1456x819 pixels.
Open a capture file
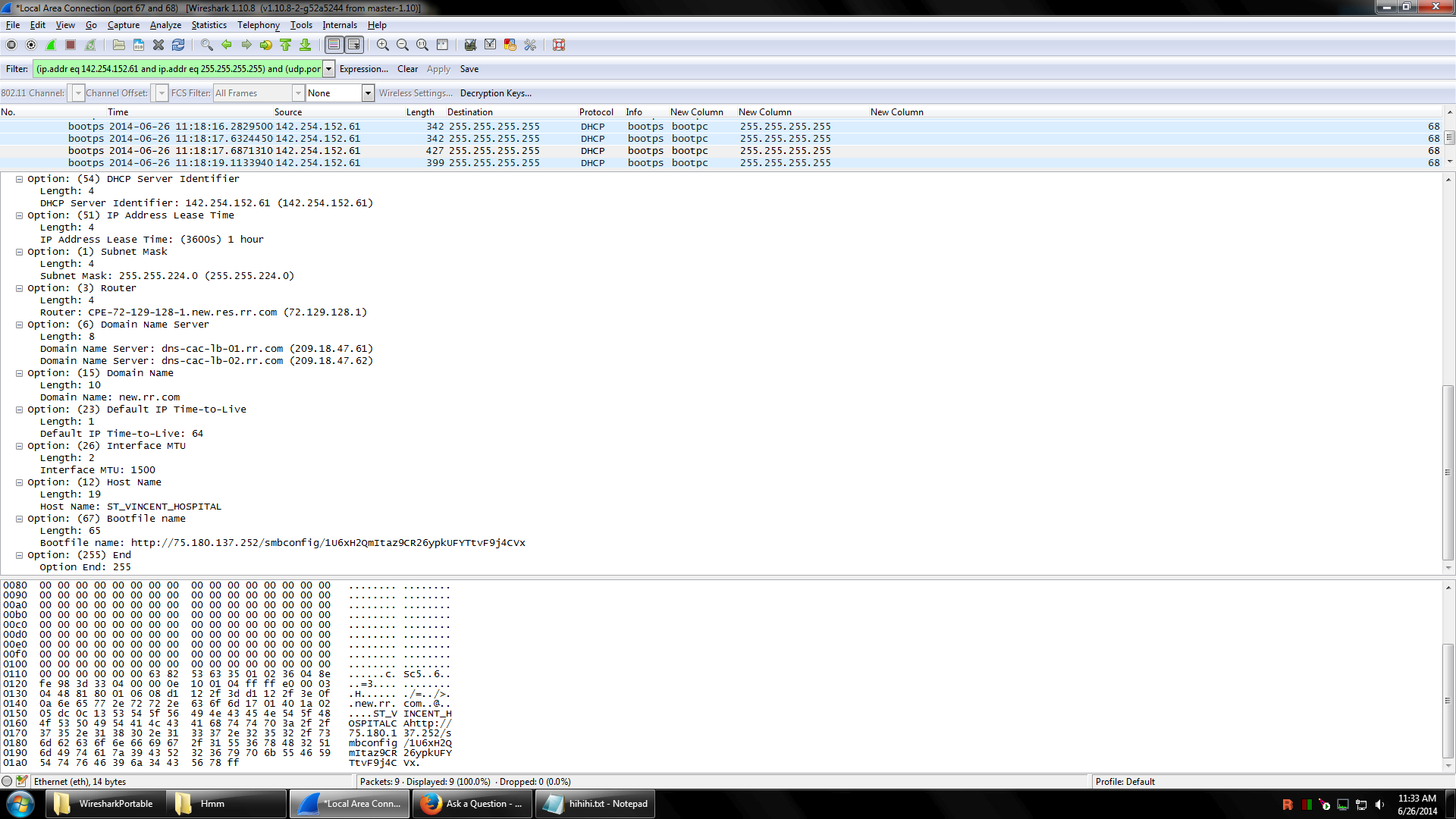click(x=119, y=45)
